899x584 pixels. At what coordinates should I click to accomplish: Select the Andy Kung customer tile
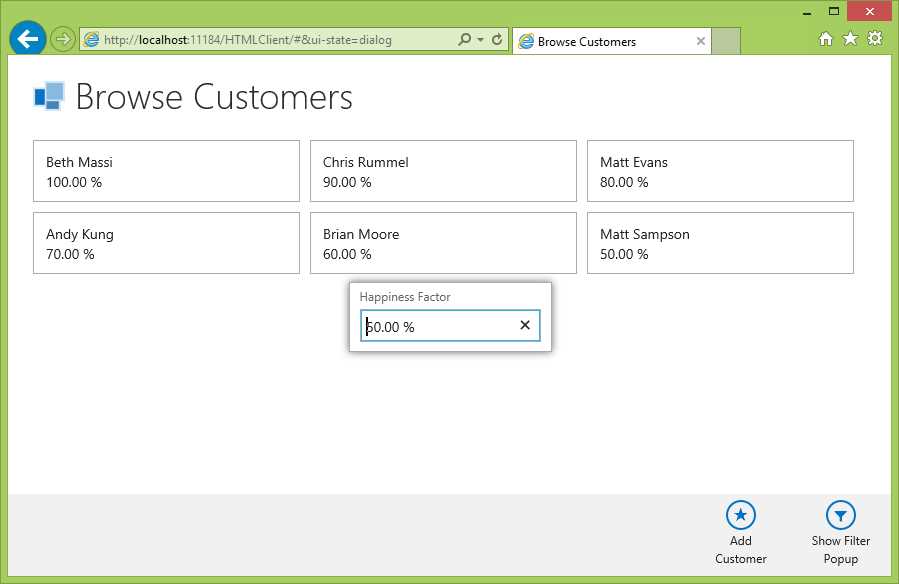(x=166, y=243)
